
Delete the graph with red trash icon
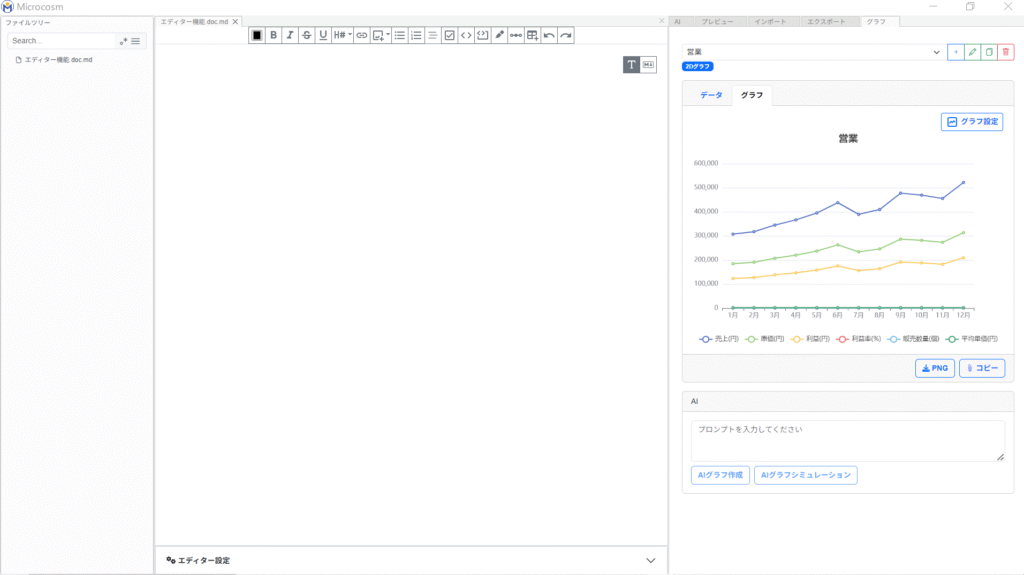pos(1005,52)
